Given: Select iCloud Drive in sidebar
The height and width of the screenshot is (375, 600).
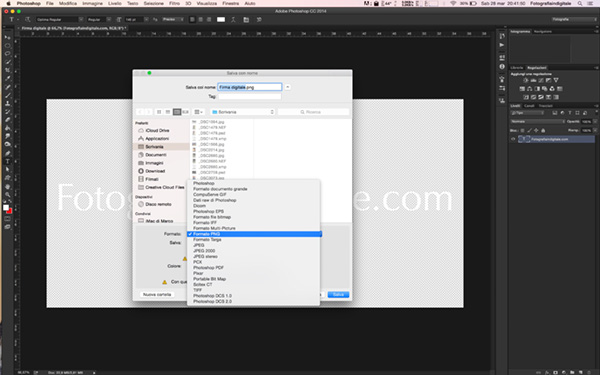Looking at the screenshot, I should tap(157, 130).
